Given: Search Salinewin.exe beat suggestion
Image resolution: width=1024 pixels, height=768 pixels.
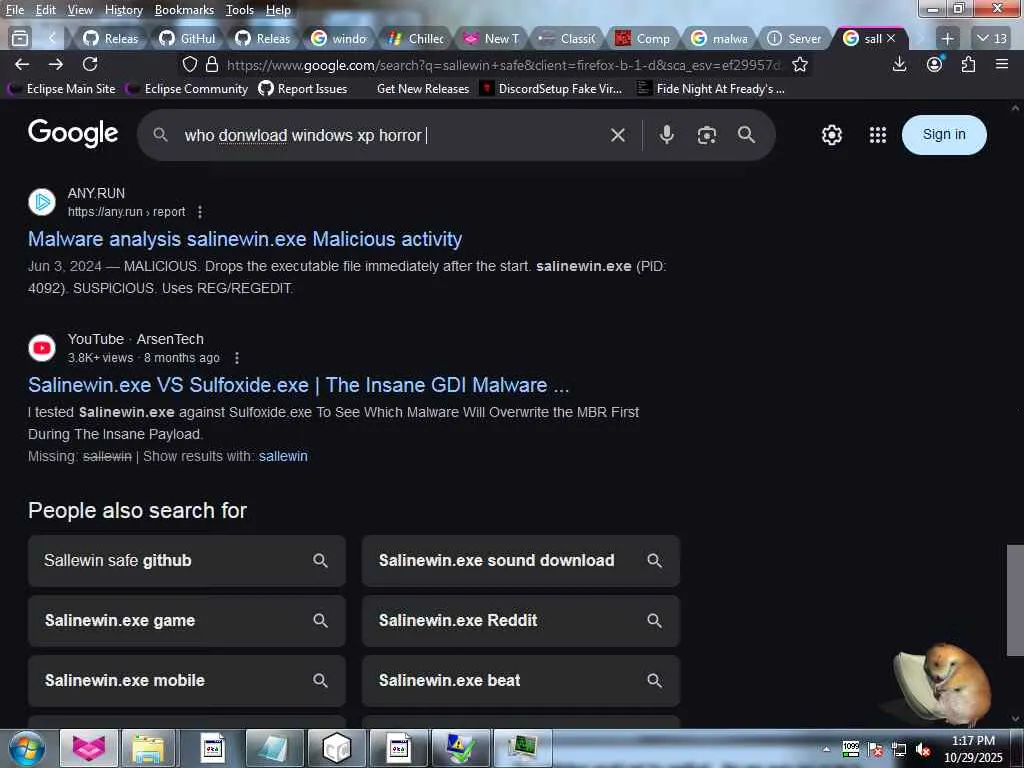Looking at the screenshot, I should 520,680.
